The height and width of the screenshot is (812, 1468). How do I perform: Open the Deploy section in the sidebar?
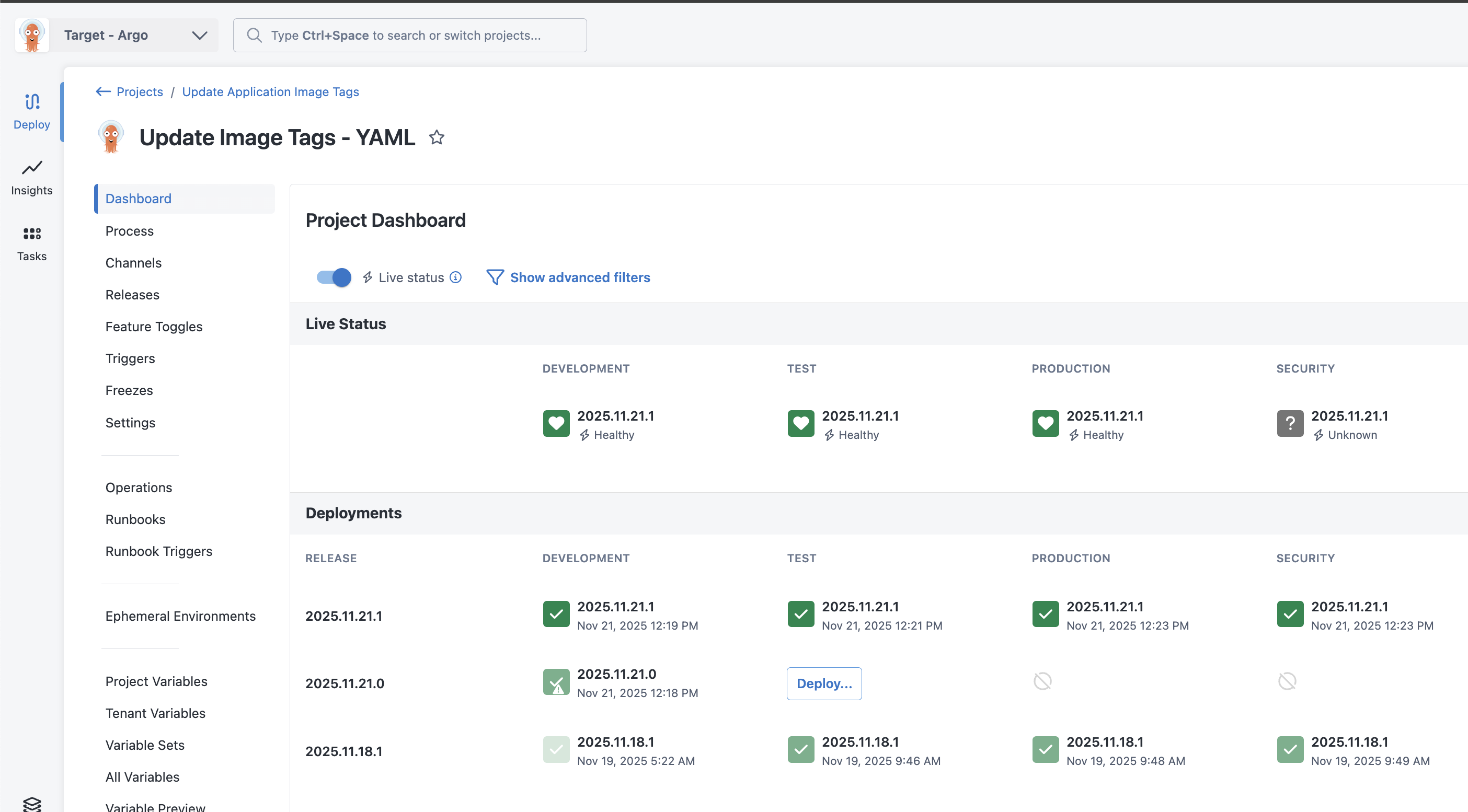[31, 111]
